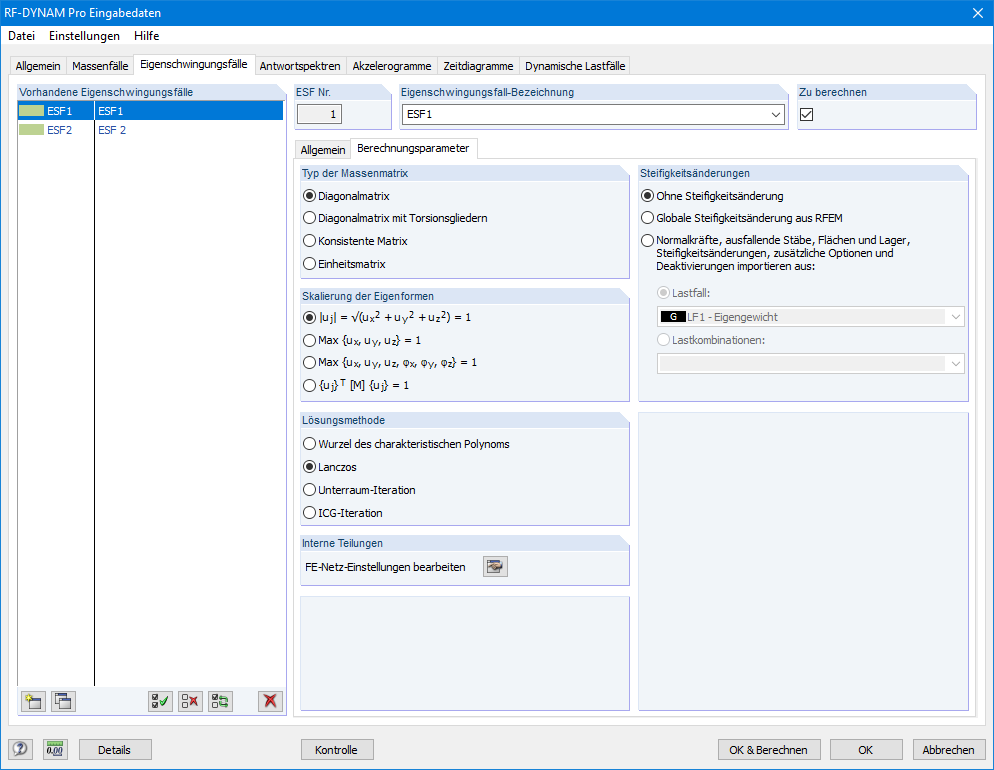The image size is (994, 770).
Task: Switch to the main Allgemein tab
Action: click(38, 66)
